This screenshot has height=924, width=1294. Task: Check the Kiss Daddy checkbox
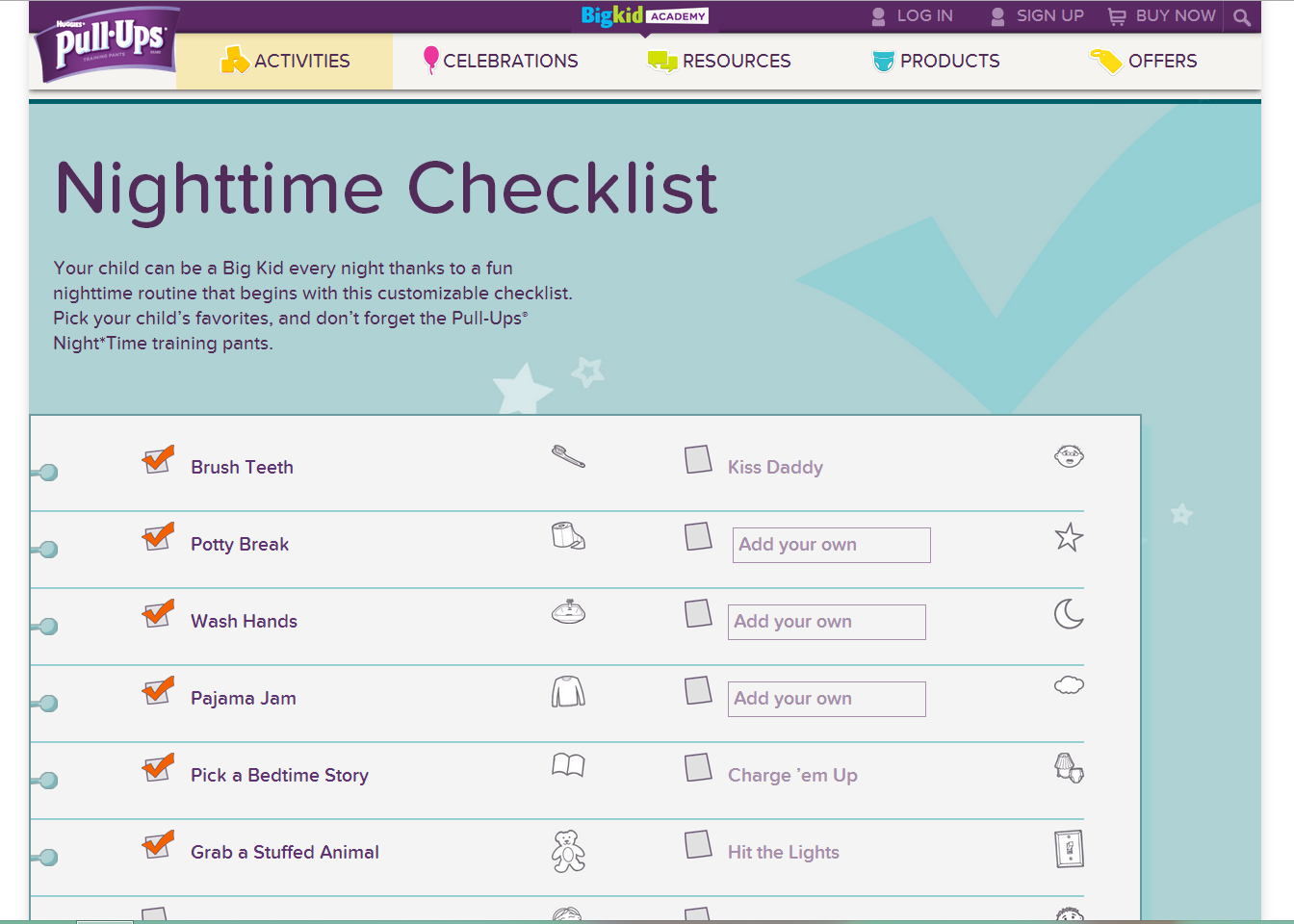698,459
